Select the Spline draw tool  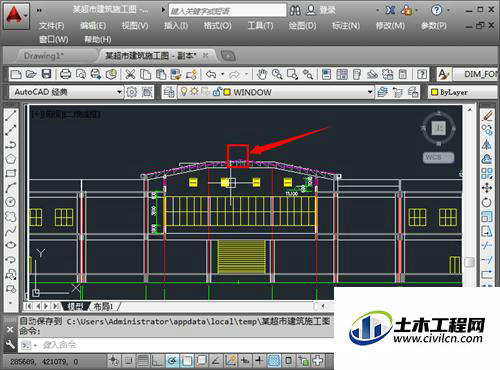(x=11, y=231)
